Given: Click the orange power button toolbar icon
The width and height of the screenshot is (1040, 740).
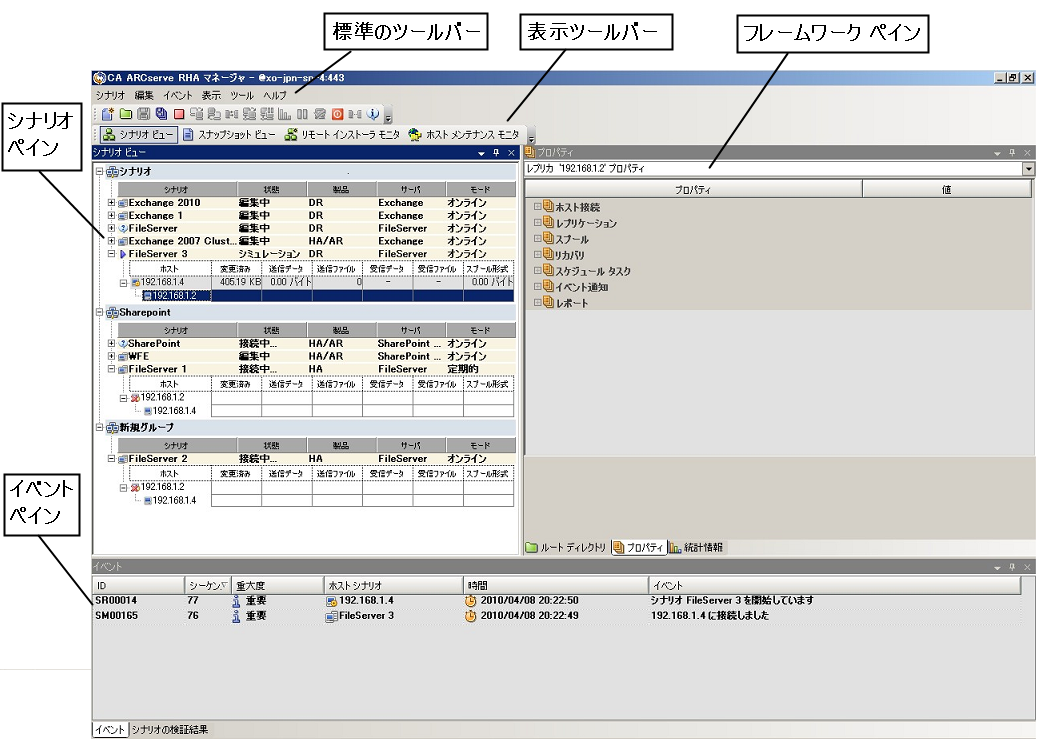Looking at the screenshot, I should click(337, 115).
